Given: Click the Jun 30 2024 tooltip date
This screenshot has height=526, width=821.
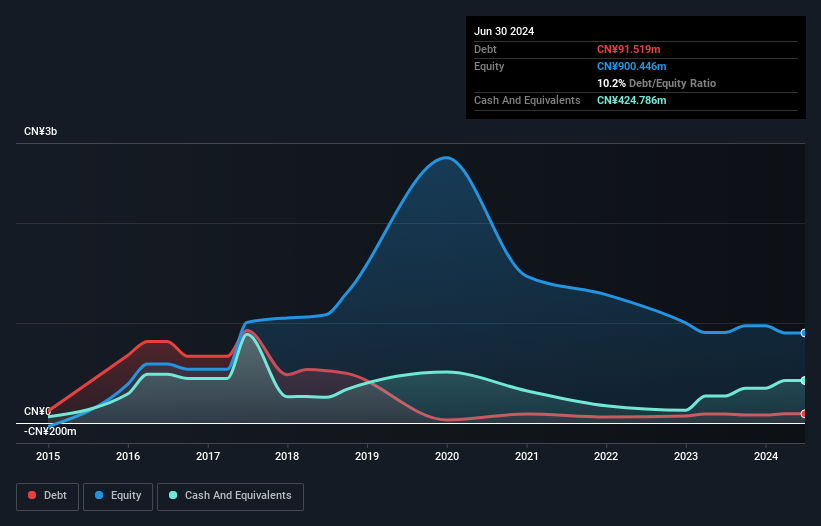Looking at the screenshot, I should coord(504,31).
